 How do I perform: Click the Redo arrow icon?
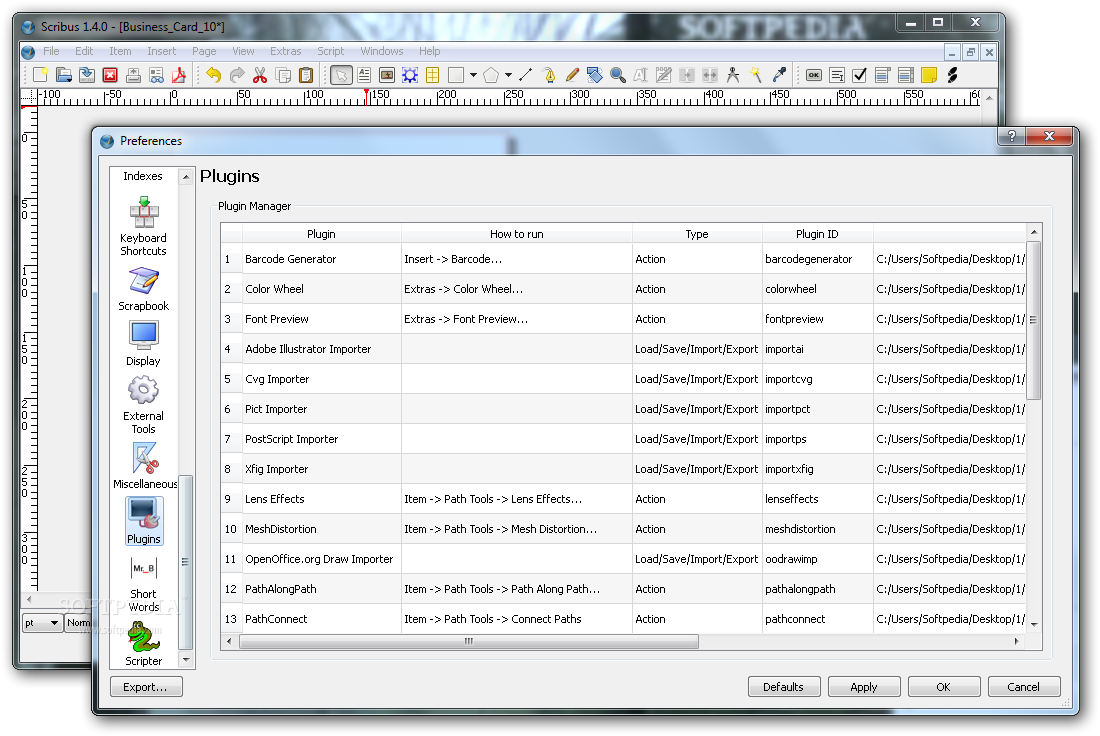pos(237,75)
